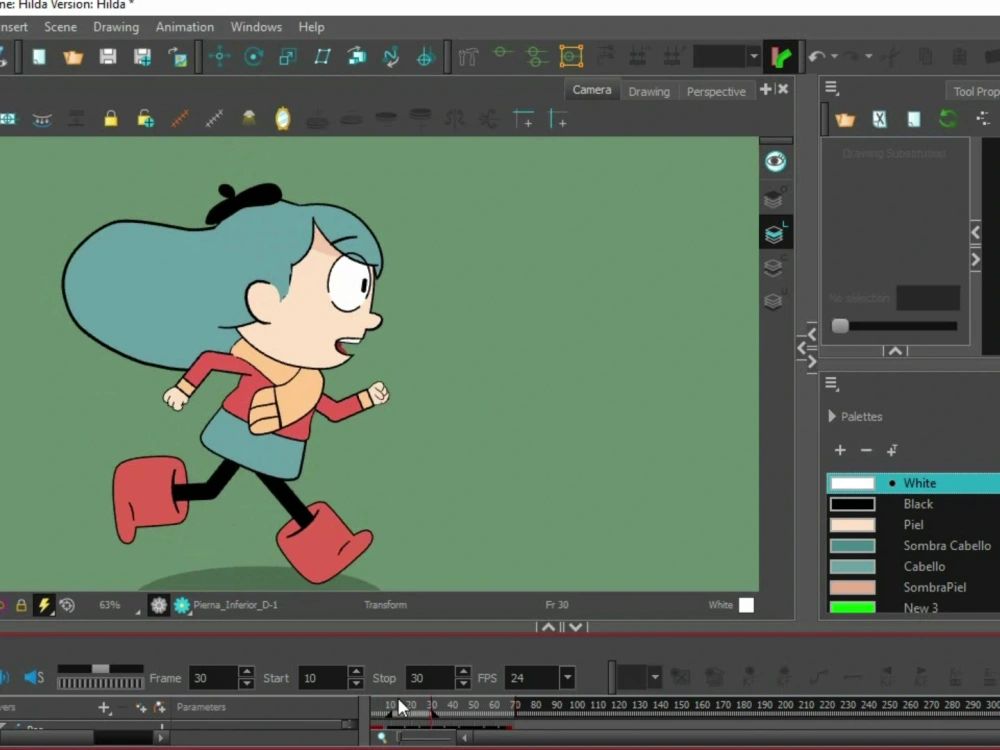Select the Rotate tool
Image resolution: width=1000 pixels, height=750 pixels.
(x=253, y=57)
